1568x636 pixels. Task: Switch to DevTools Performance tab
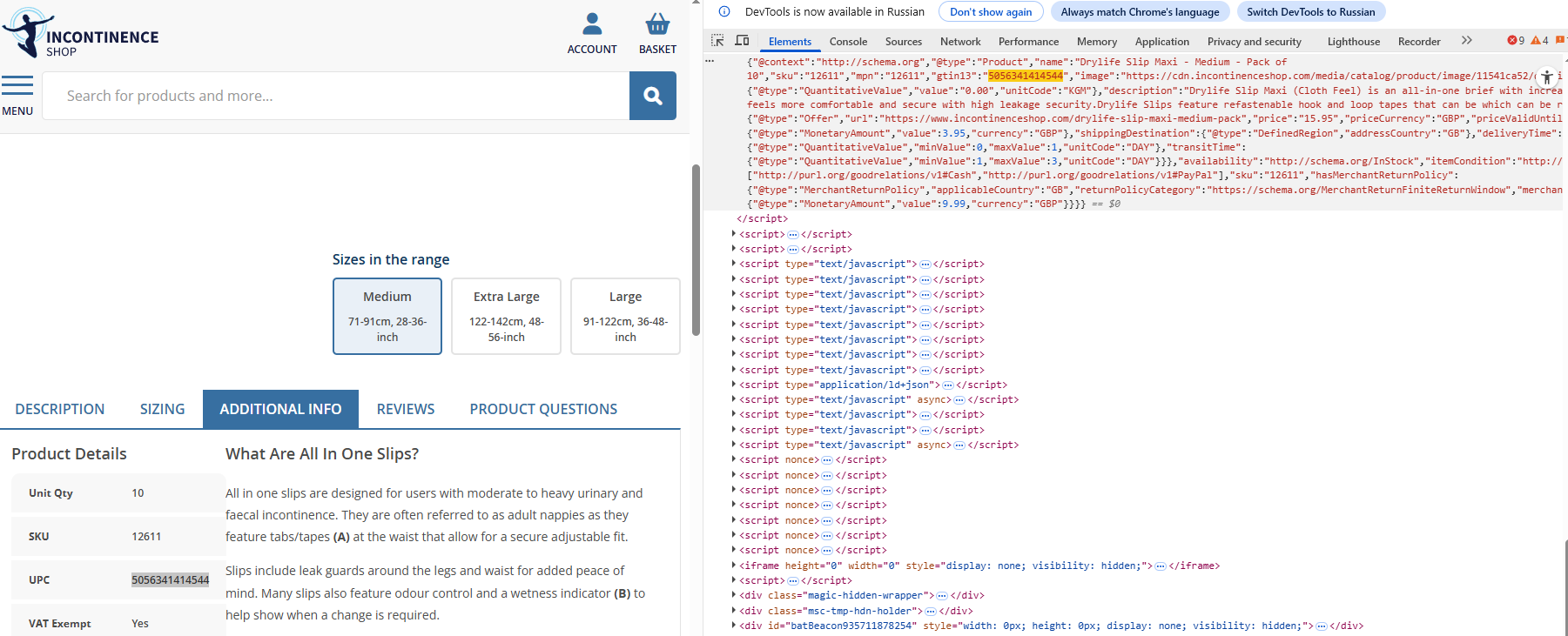coord(1028,41)
